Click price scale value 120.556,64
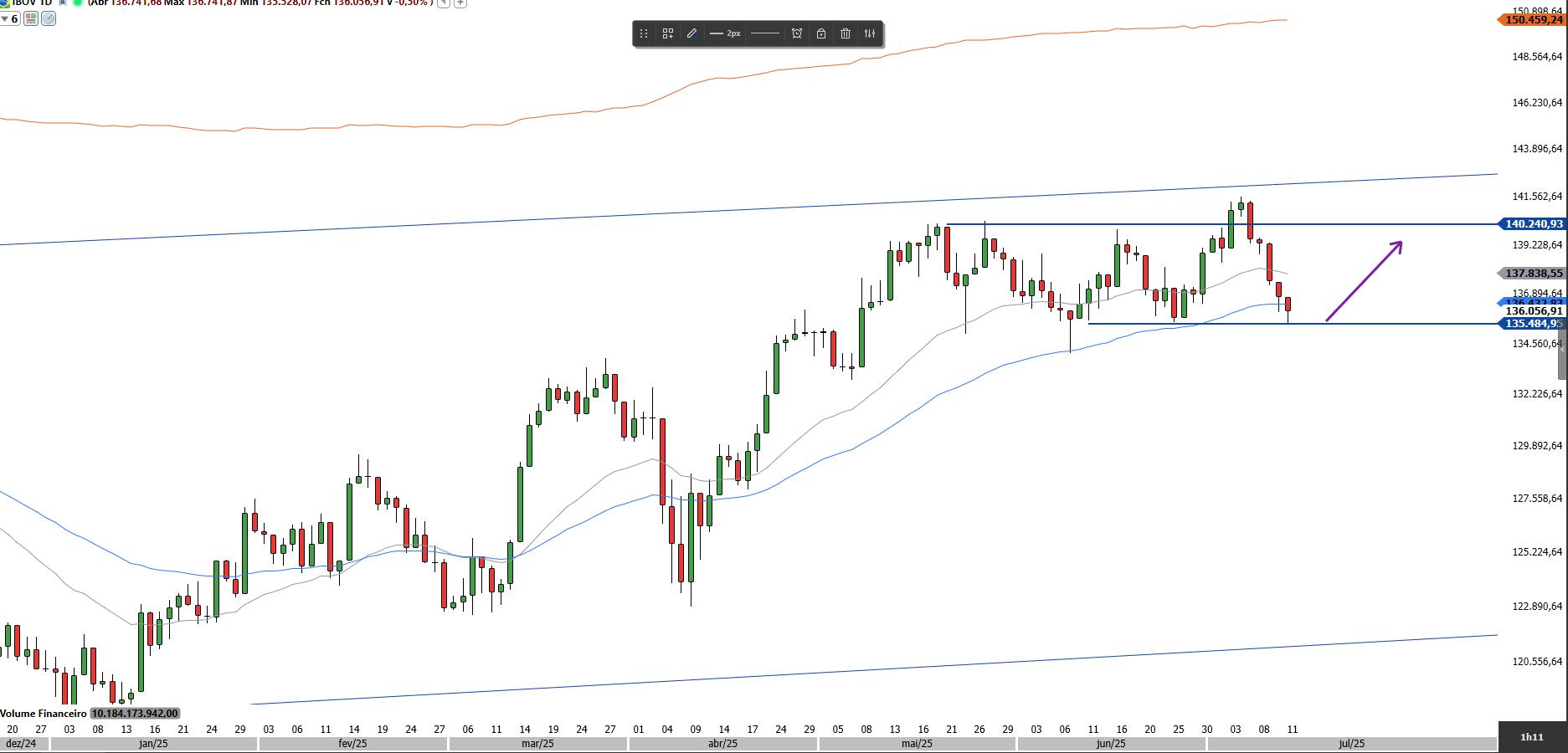Screen dimensions: 1568x753 (1536, 662)
